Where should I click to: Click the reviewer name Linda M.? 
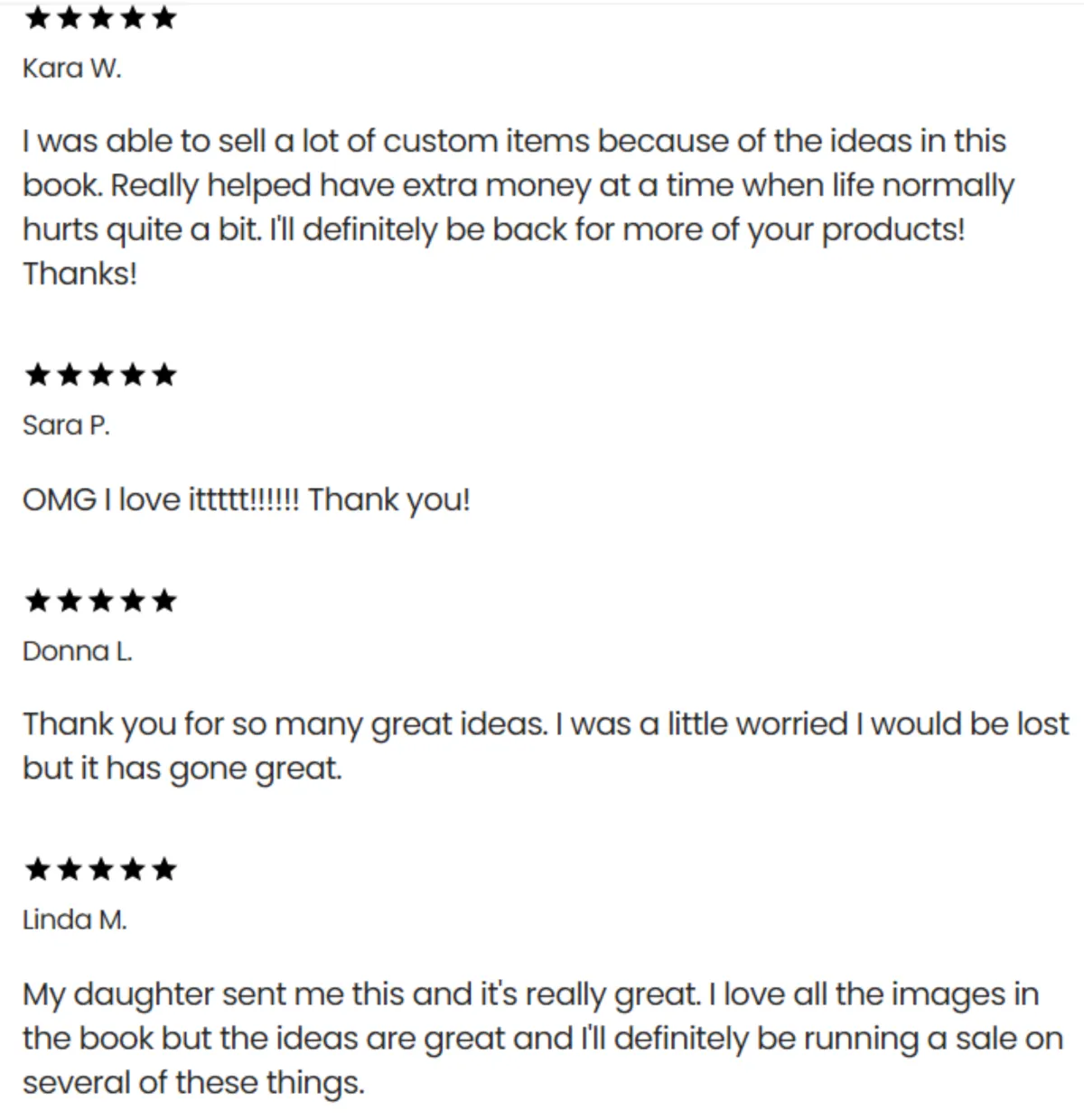(x=74, y=919)
